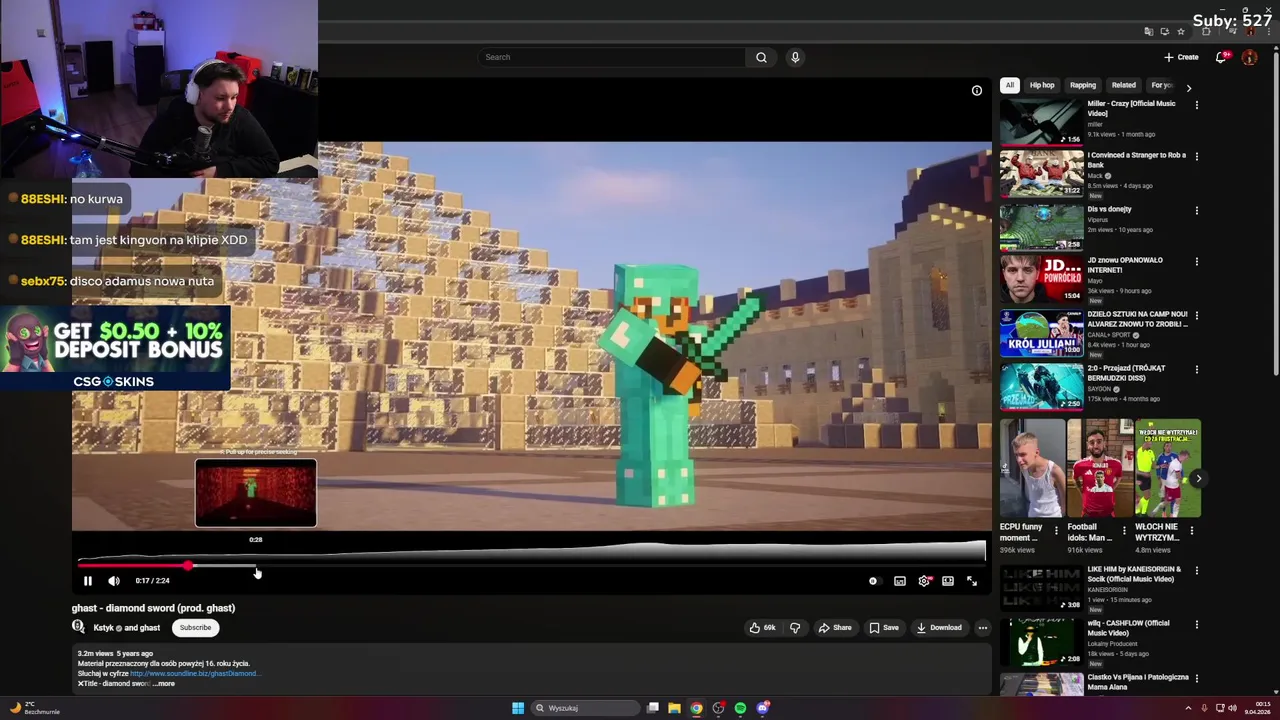Open the 'I Convinced a Stranger to Rob a Bank' title
Viewport: 1280px width, 720px height.
tap(1137, 160)
